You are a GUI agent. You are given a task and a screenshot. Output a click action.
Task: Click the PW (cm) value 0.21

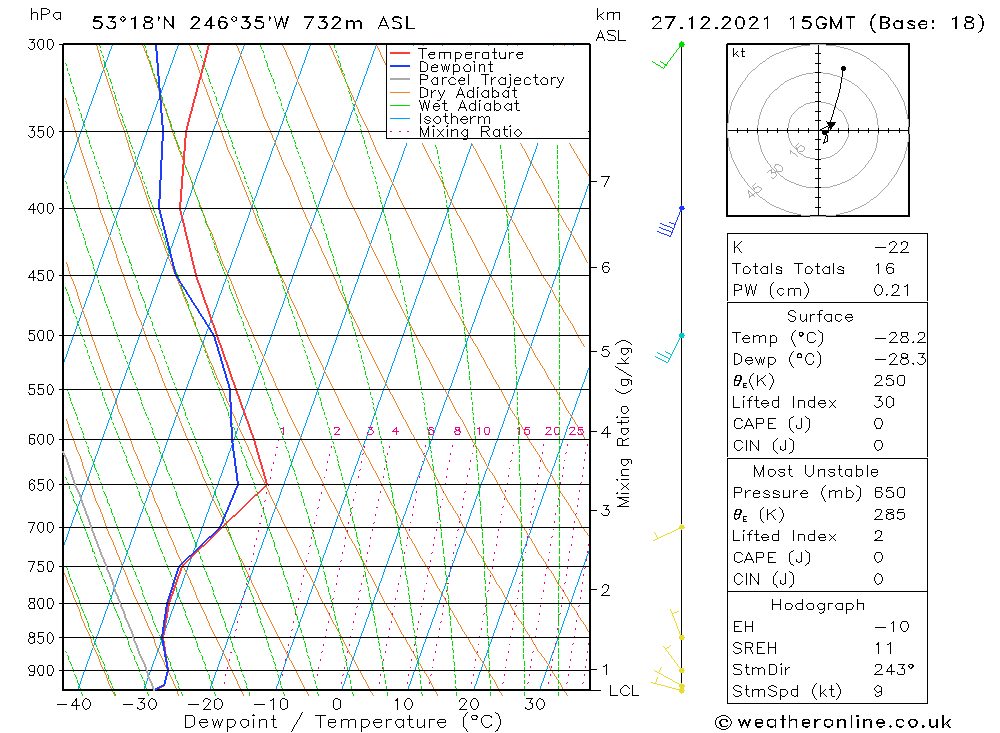(892, 290)
